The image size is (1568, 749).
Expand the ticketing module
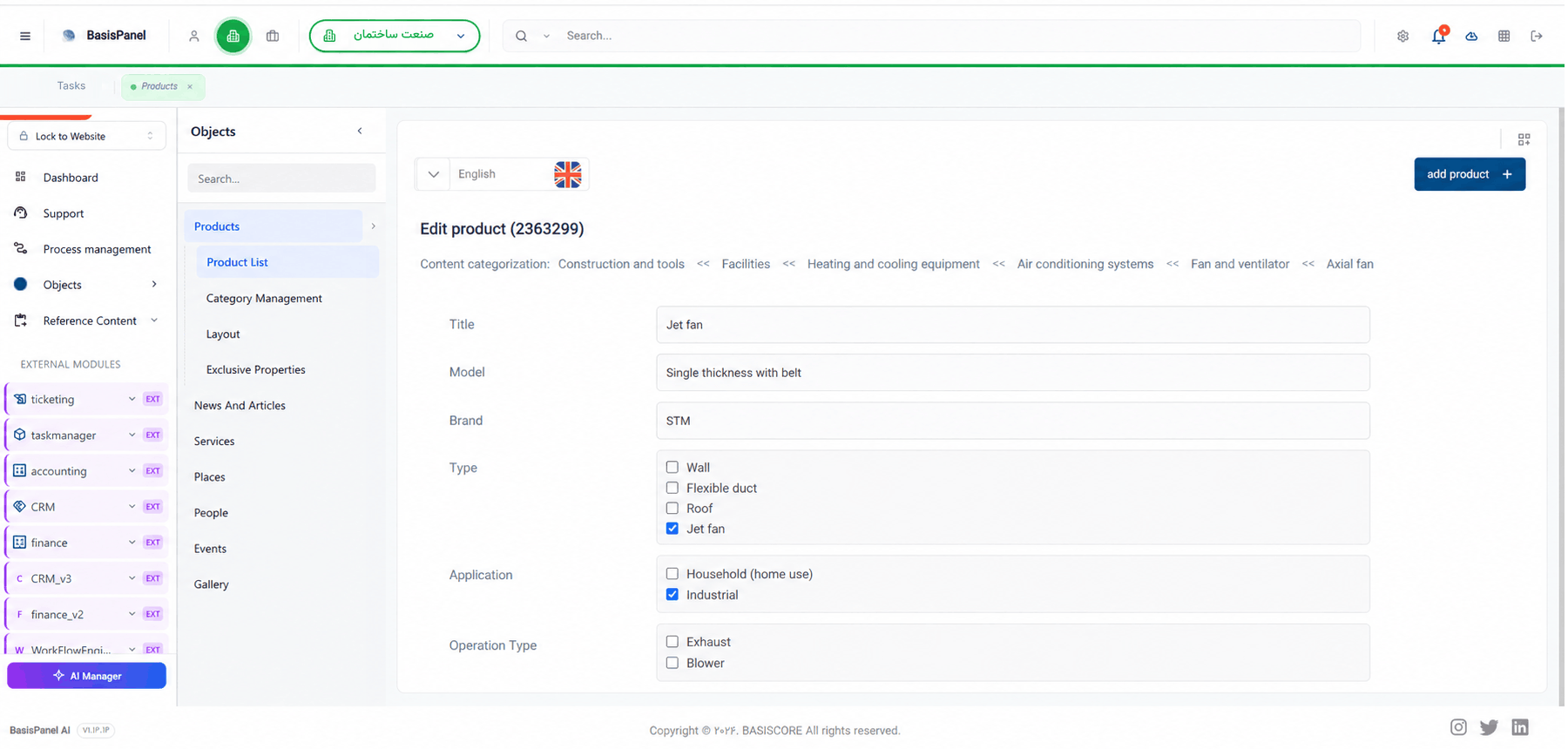coord(86,399)
